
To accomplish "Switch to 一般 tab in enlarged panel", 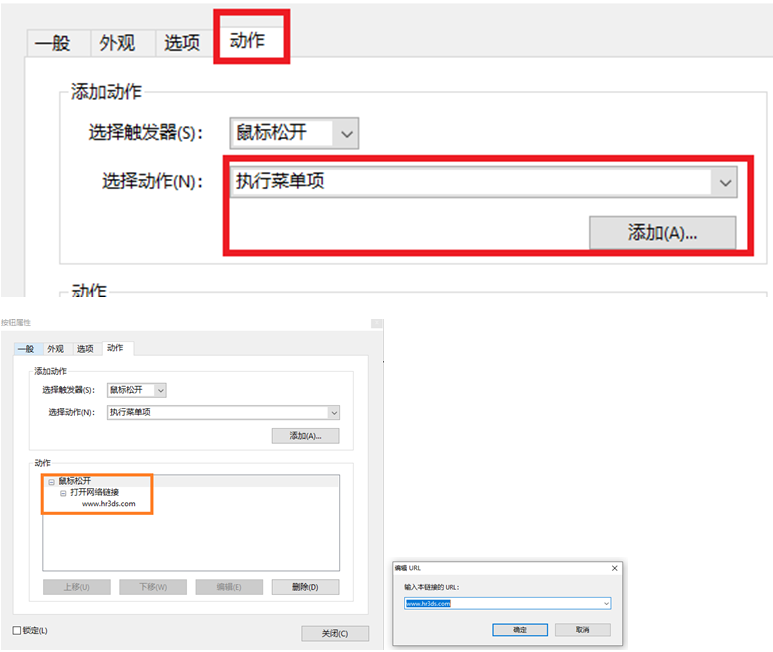I will (x=52, y=42).
